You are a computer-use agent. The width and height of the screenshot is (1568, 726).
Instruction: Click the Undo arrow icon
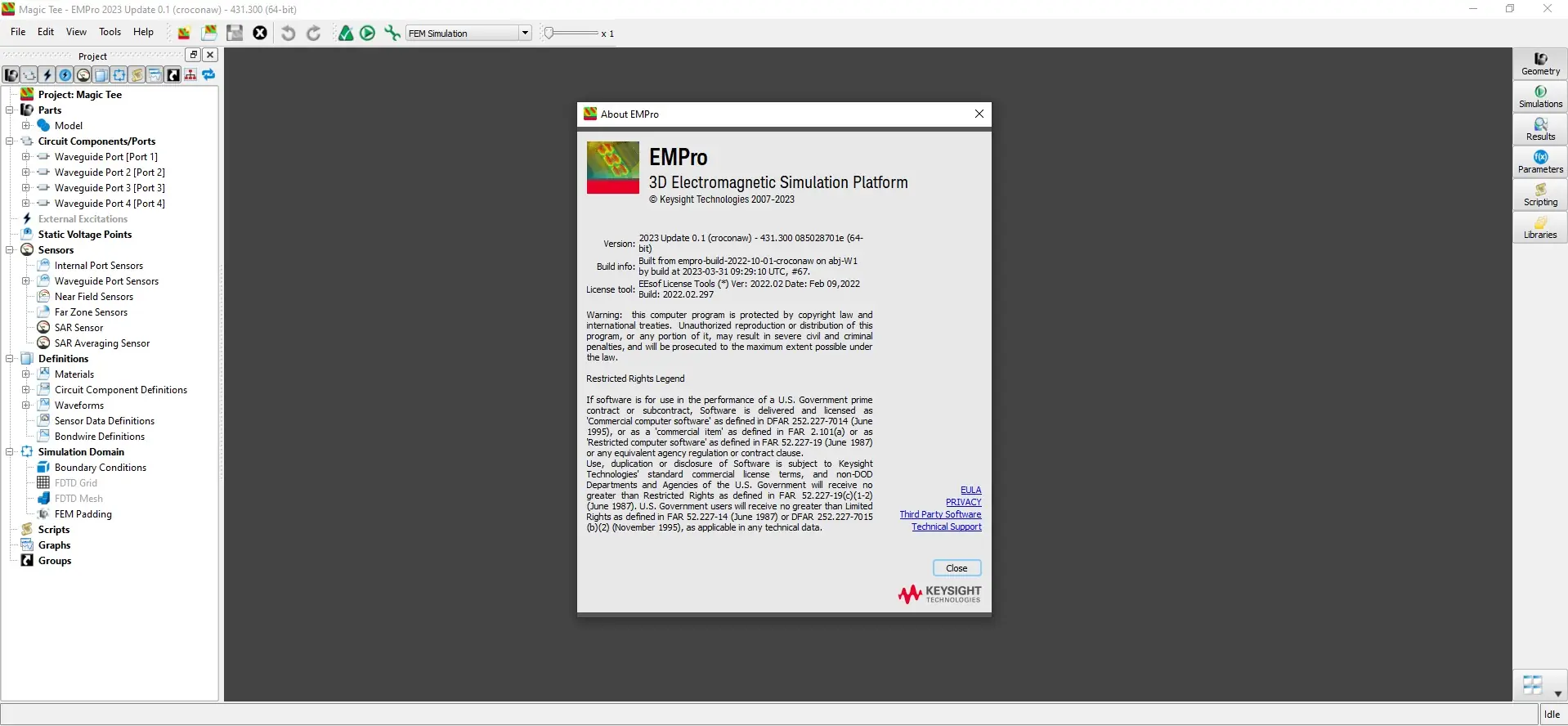point(288,33)
